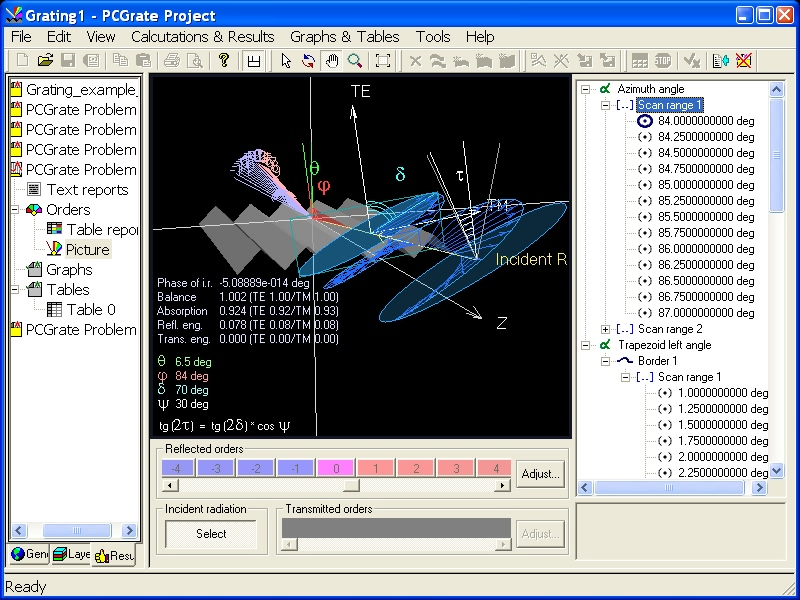Collapse the Trapezoid left angle node
800x600 pixels.
click(586, 345)
